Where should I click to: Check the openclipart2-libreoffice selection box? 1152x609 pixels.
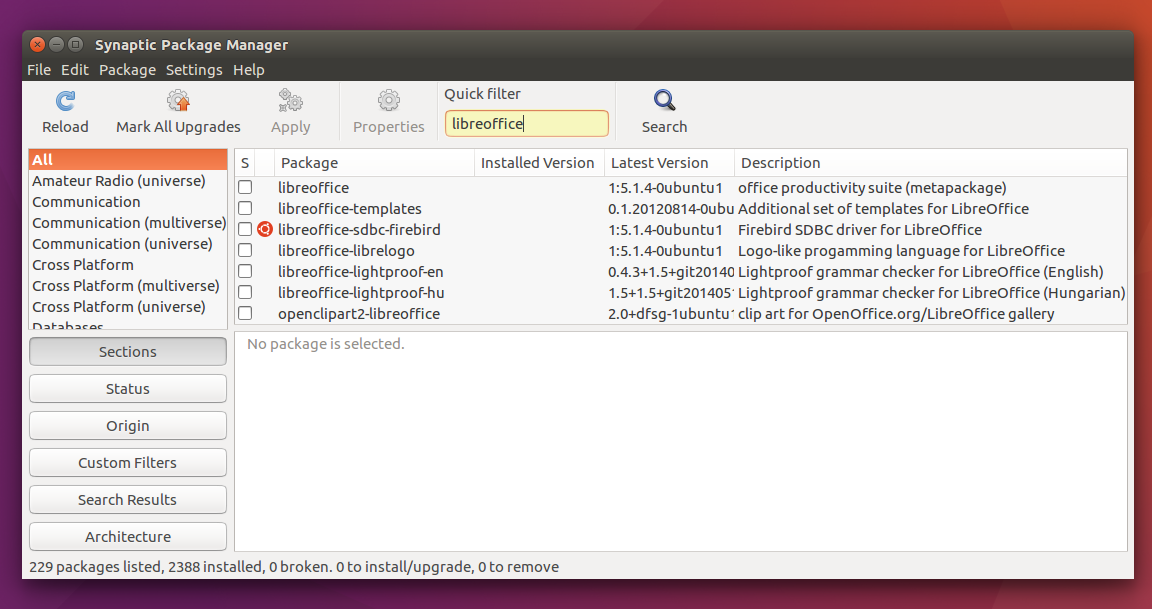[245, 313]
